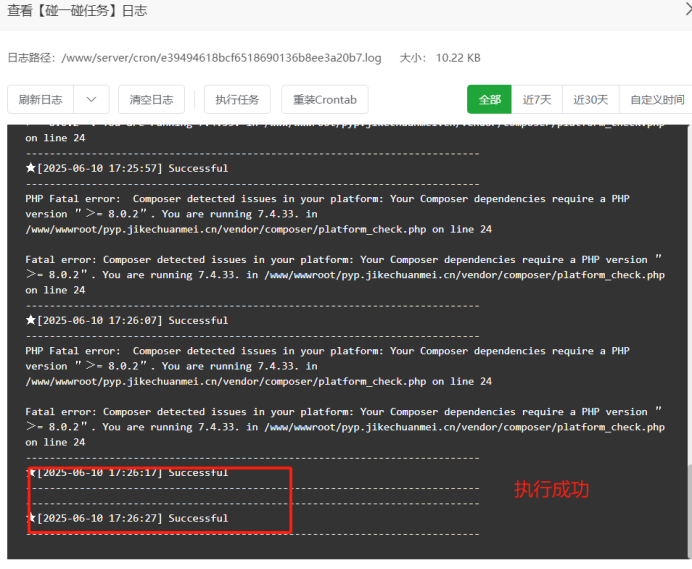Open the 自定义时间 custom time filter
This screenshot has width=692, height=569.
pos(657,100)
